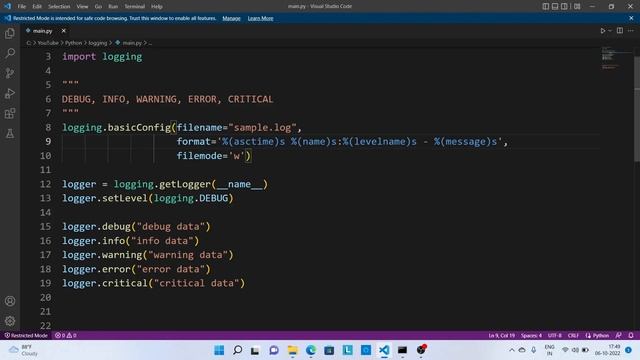640x360 pixels.
Task: Change CRLF end of line sequence
Action: click(x=573, y=336)
